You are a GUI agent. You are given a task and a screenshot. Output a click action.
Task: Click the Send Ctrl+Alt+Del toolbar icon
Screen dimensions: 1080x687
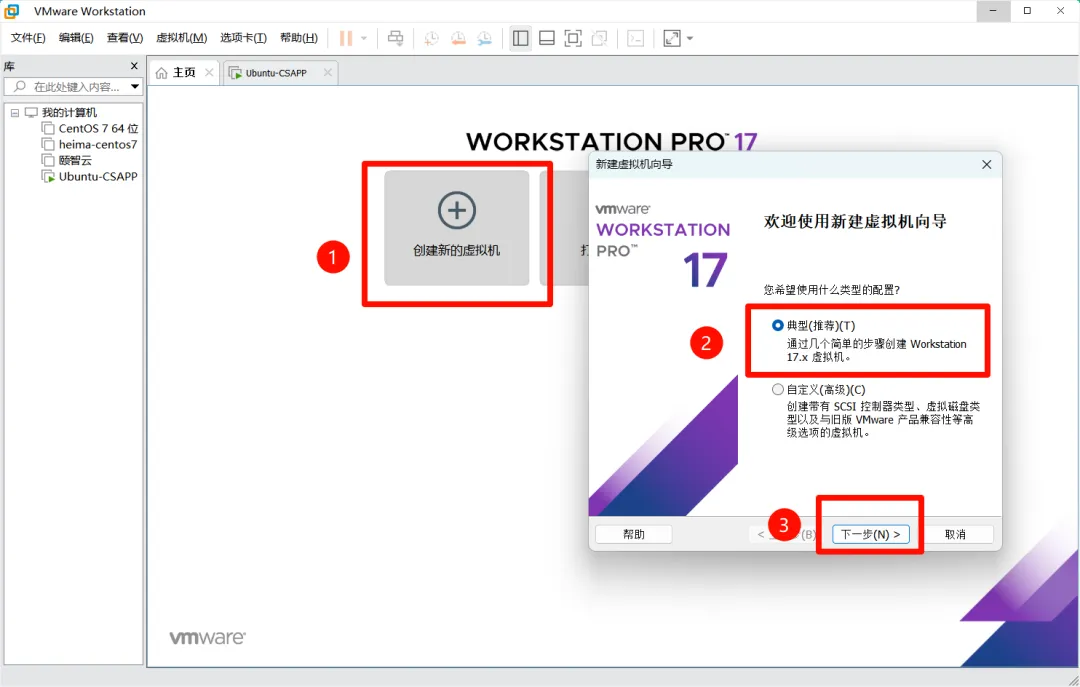(395, 39)
